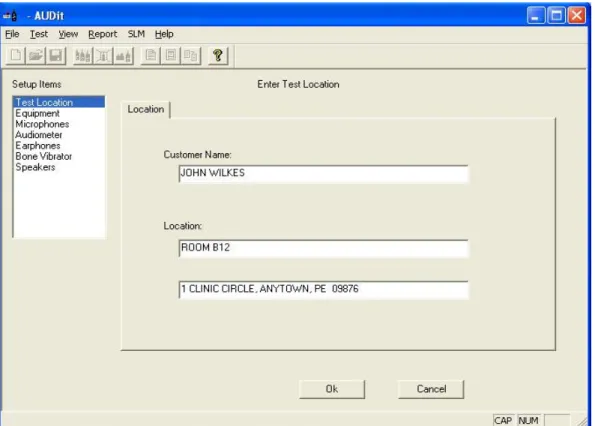
Task: Open the SLM menu
Action: (136, 34)
